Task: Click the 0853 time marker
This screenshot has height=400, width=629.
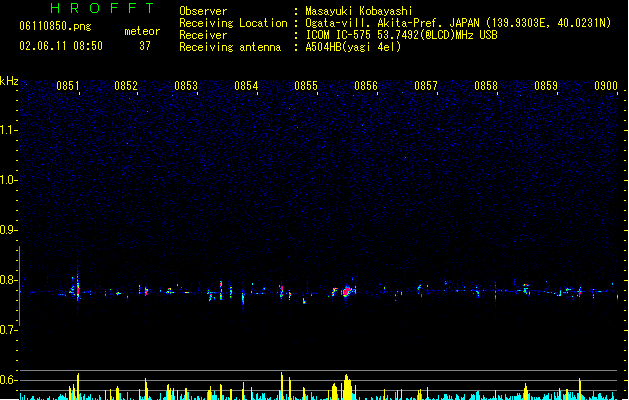Action: tap(186, 86)
